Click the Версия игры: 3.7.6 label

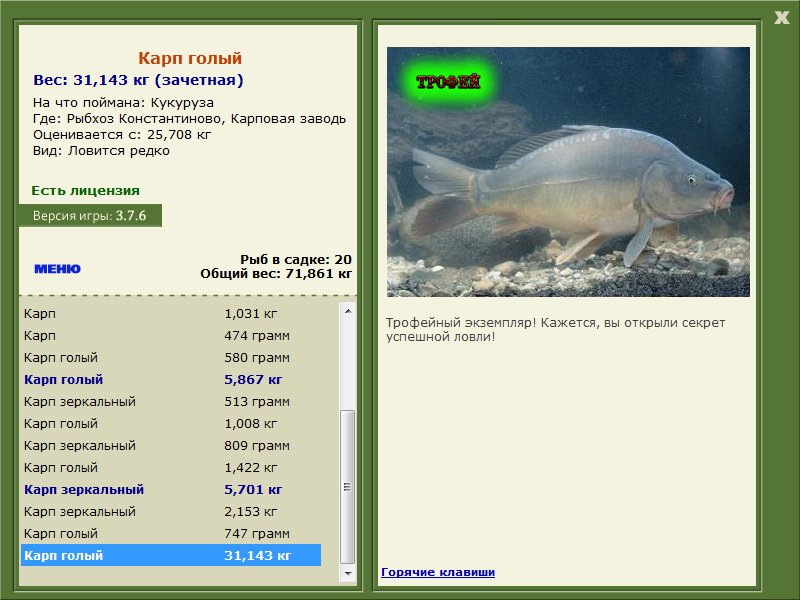pyautogui.click(x=90, y=215)
